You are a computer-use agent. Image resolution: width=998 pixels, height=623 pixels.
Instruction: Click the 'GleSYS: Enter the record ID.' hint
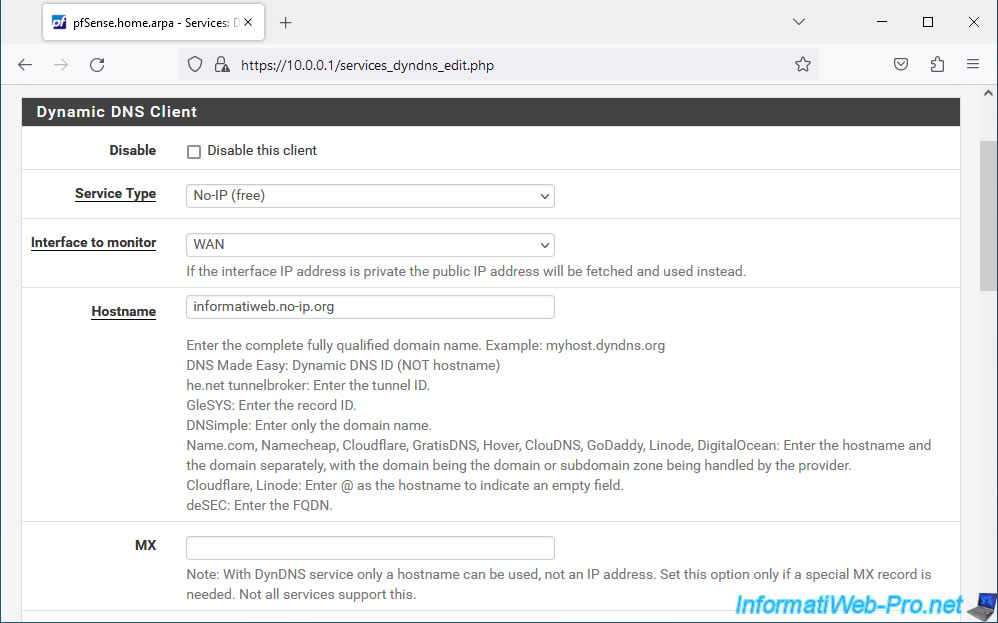pos(271,405)
